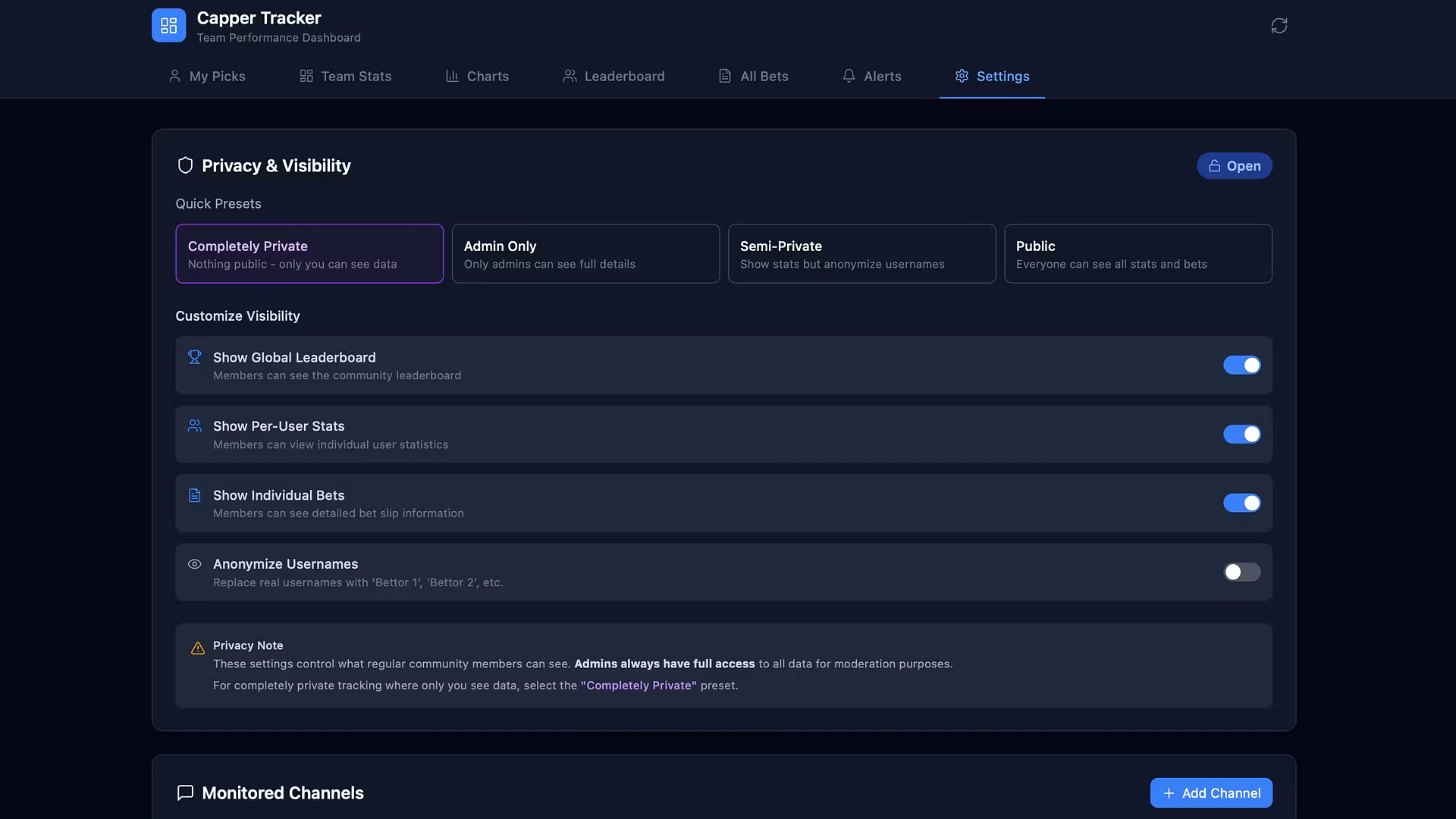This screenshot has width=1456, height=819.
Task: Click the users icon beside Per-User Stats
Action: 195,425
